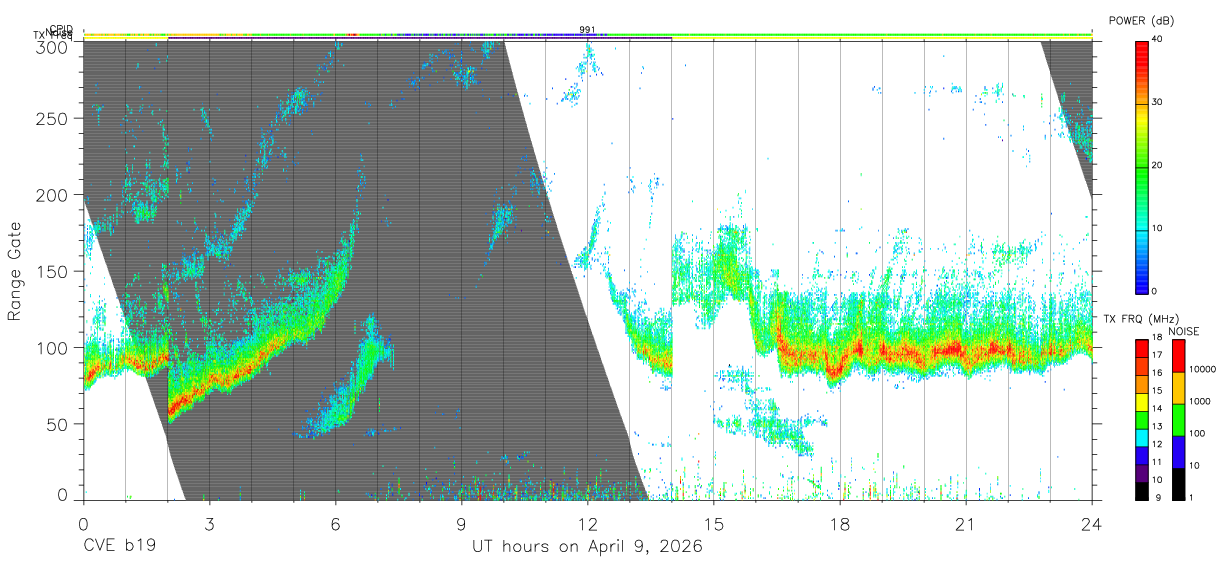1228x567 pixels.
Task: Select red segment of TX FRQ legend
Action: click(x=1142, y=349)
